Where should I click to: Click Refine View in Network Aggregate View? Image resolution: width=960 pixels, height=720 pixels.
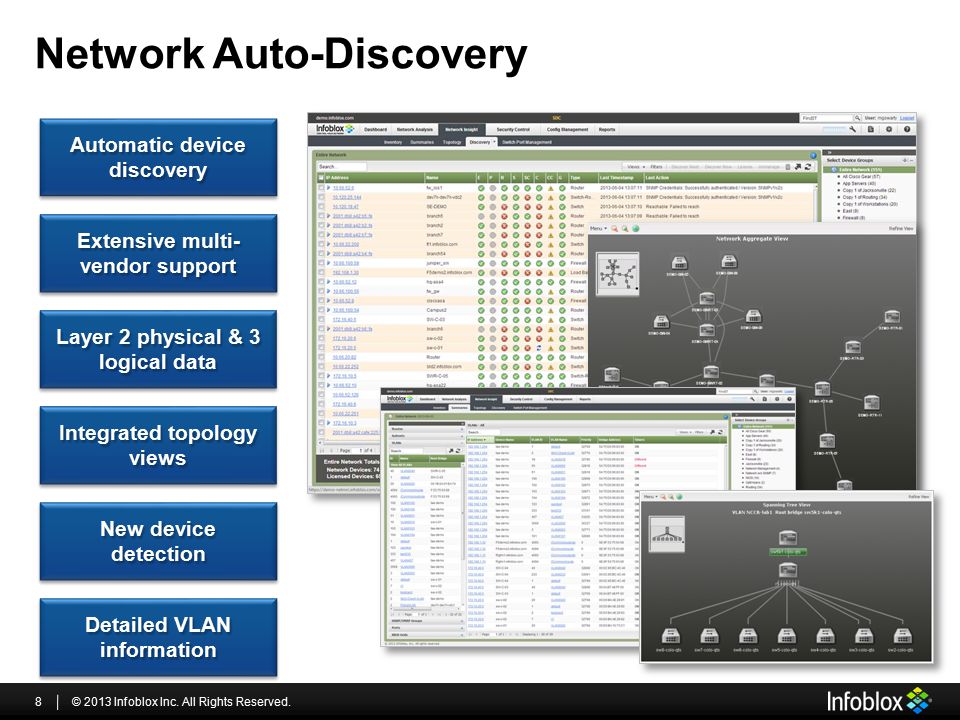(901, 228)
